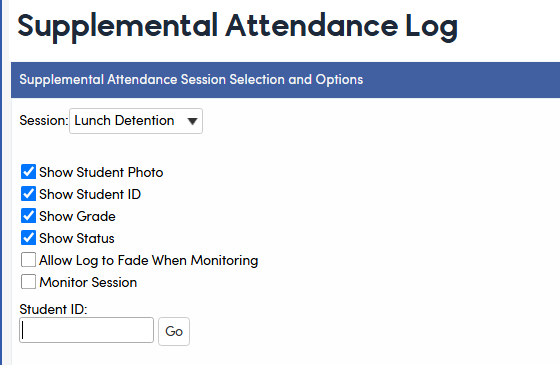This screenshot has width=560, height=365.
Task: Open the Session dropdown arrow
Action: [x=192, y=121]
